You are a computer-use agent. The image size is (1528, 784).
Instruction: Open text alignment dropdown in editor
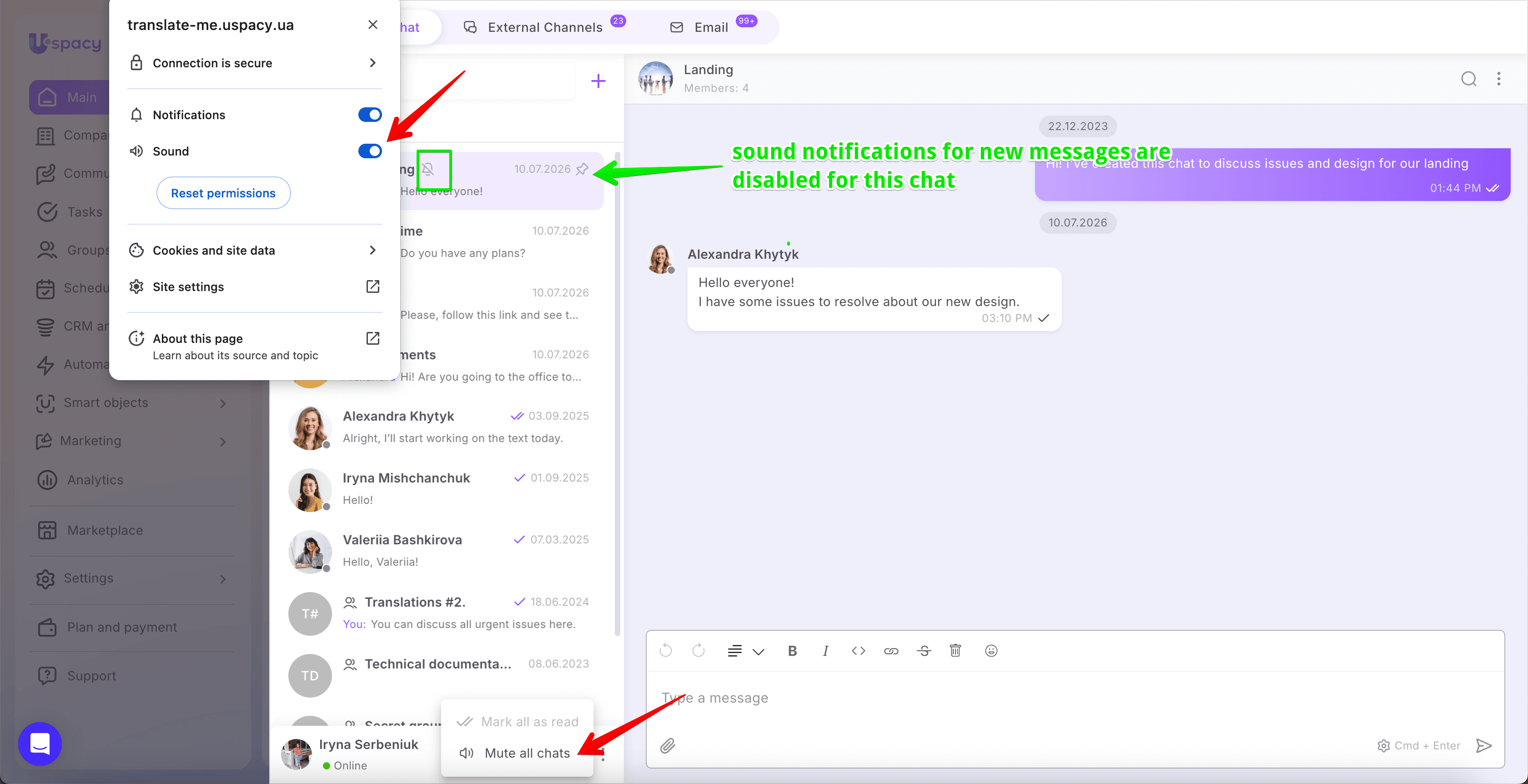[x=746, y=651]
